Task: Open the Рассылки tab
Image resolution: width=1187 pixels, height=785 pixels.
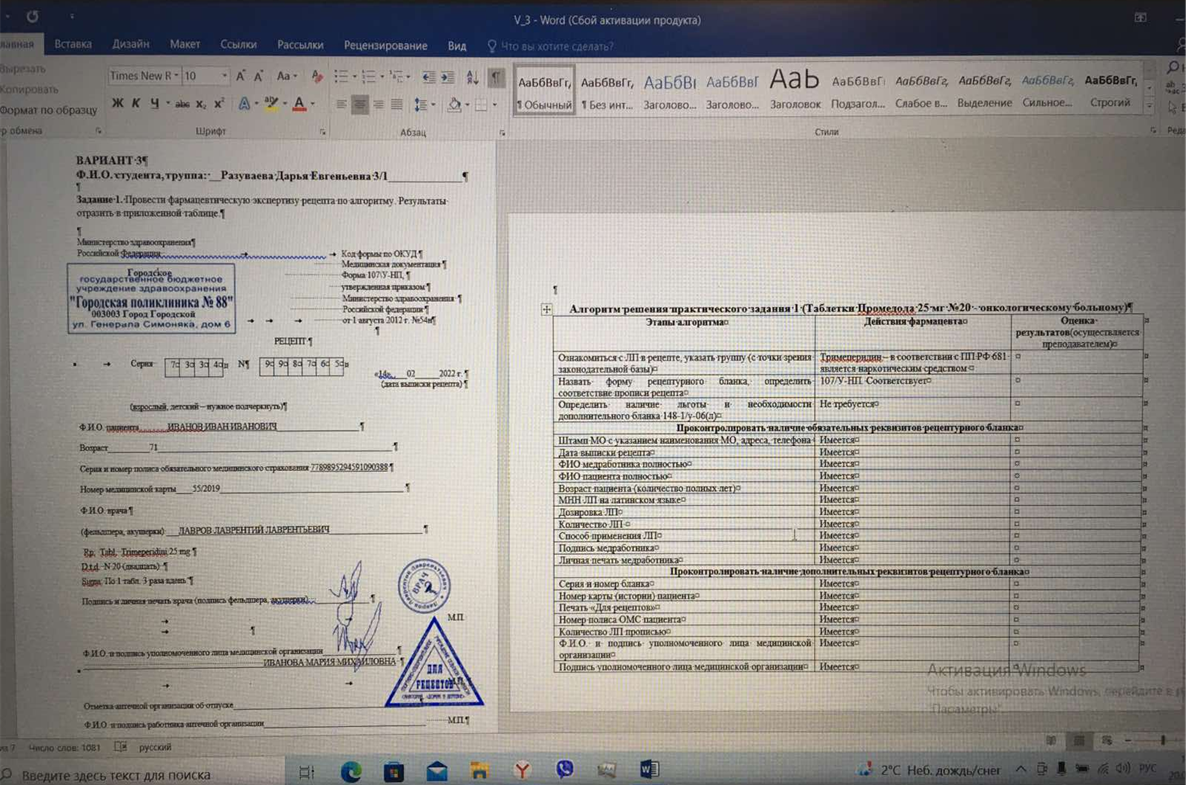Action: tap(300, 45)
